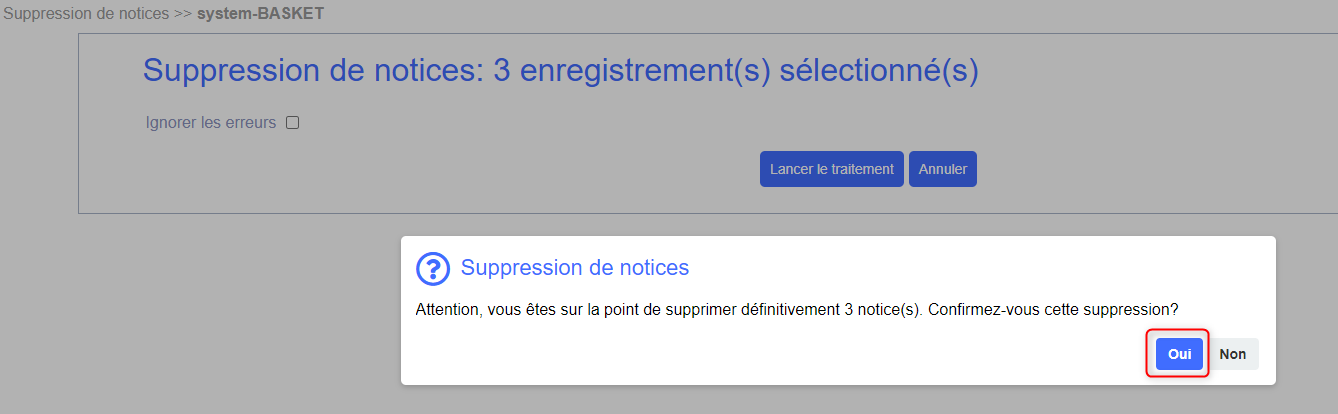Screen dimensions: 1338x414
Task: Start processing with Lancer le traitement
Action: [x=832, y=169]
